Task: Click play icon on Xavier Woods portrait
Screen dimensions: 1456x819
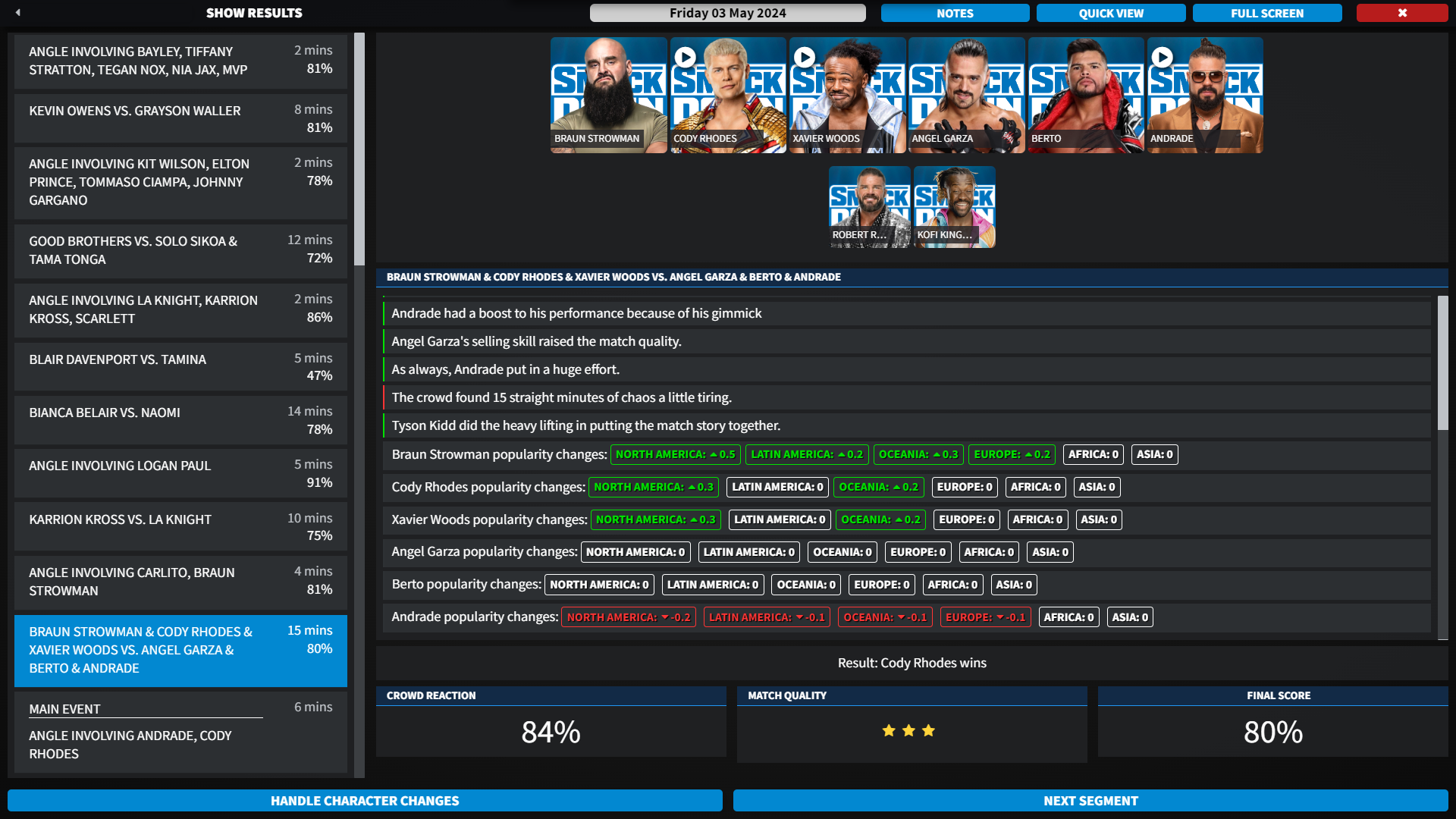Action: (804, 57)
